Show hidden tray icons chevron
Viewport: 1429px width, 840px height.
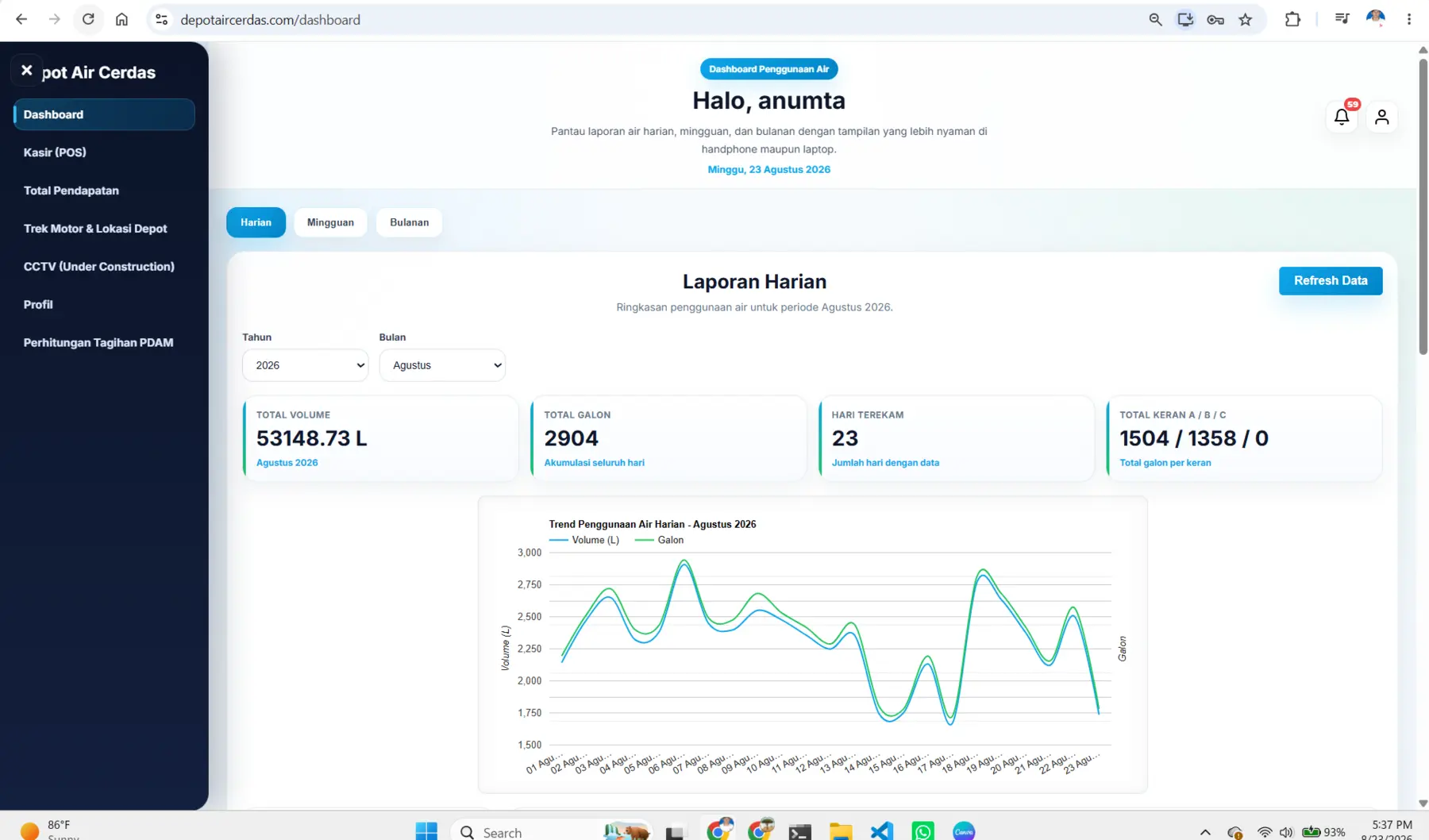(1205, 832)
